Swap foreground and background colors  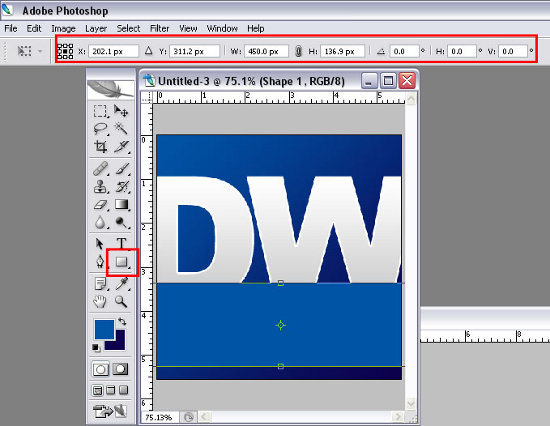(x=122, y=321)
